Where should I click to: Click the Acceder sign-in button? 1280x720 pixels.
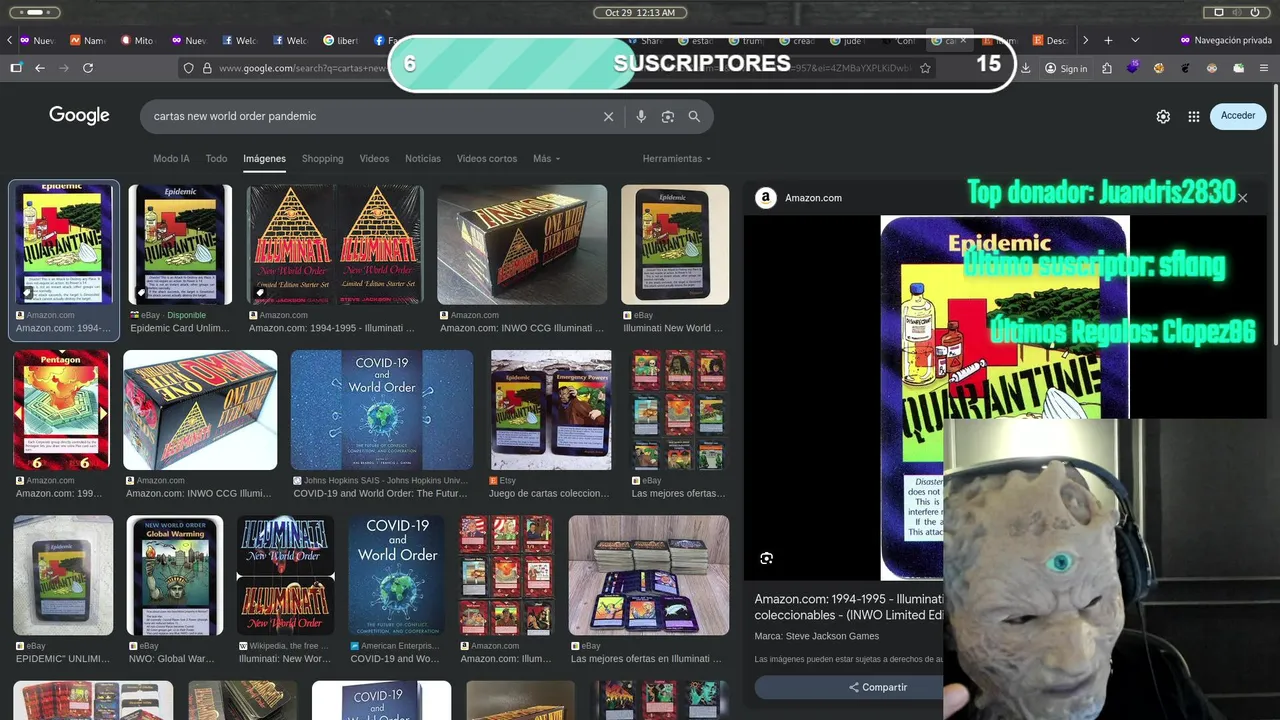pos(1238,116)
